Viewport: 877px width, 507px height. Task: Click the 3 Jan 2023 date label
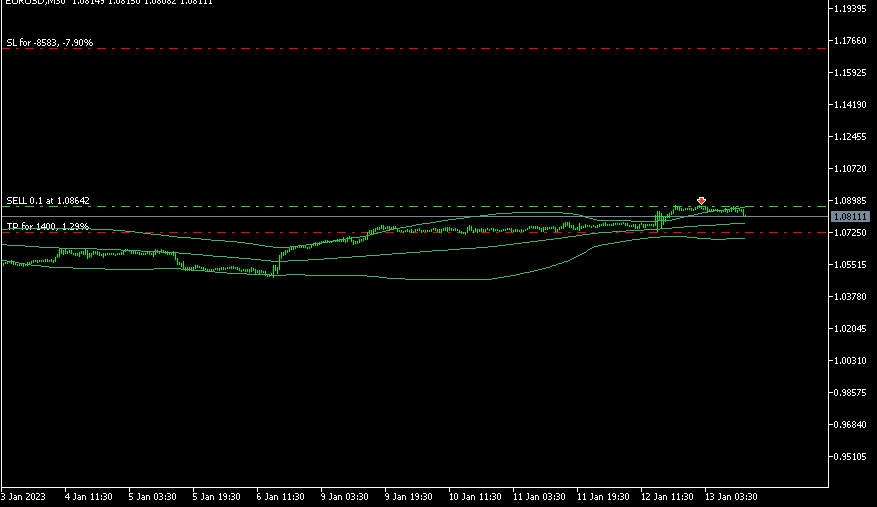(25, 496)
